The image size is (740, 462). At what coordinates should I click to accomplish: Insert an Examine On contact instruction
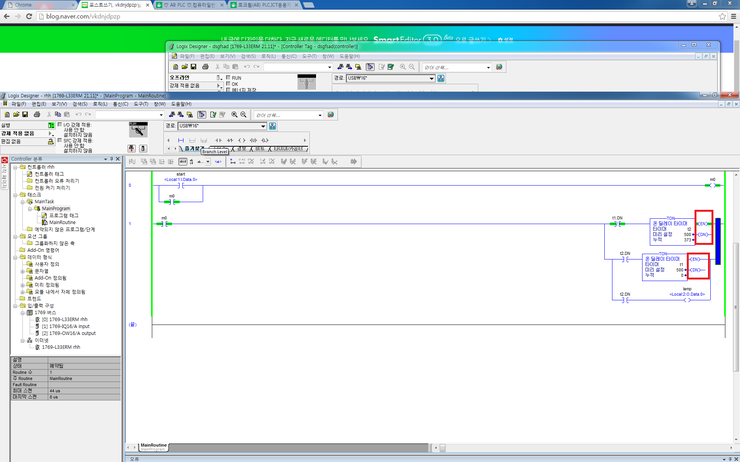218,140
